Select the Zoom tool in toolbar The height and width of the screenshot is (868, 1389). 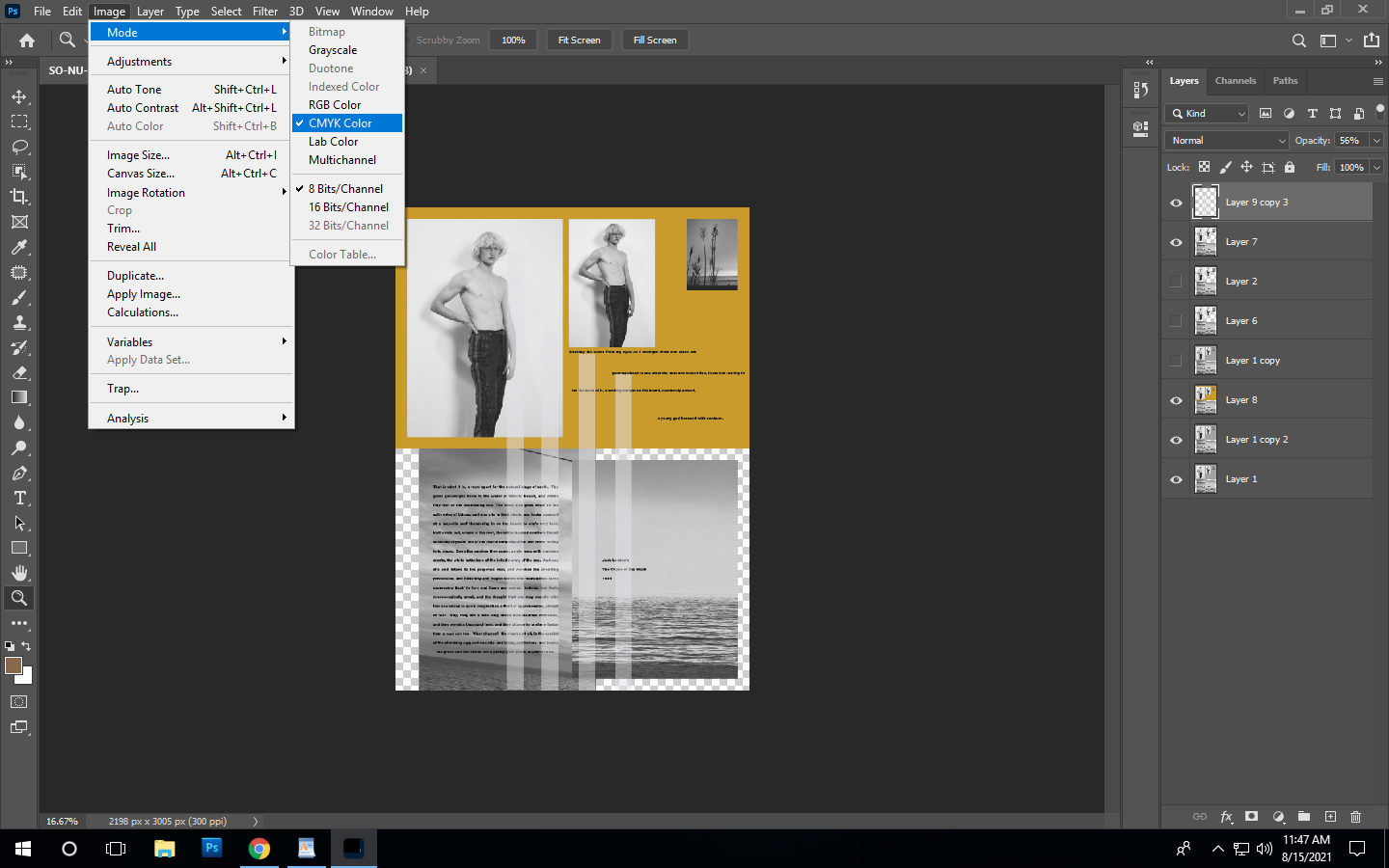click(19, 598)
